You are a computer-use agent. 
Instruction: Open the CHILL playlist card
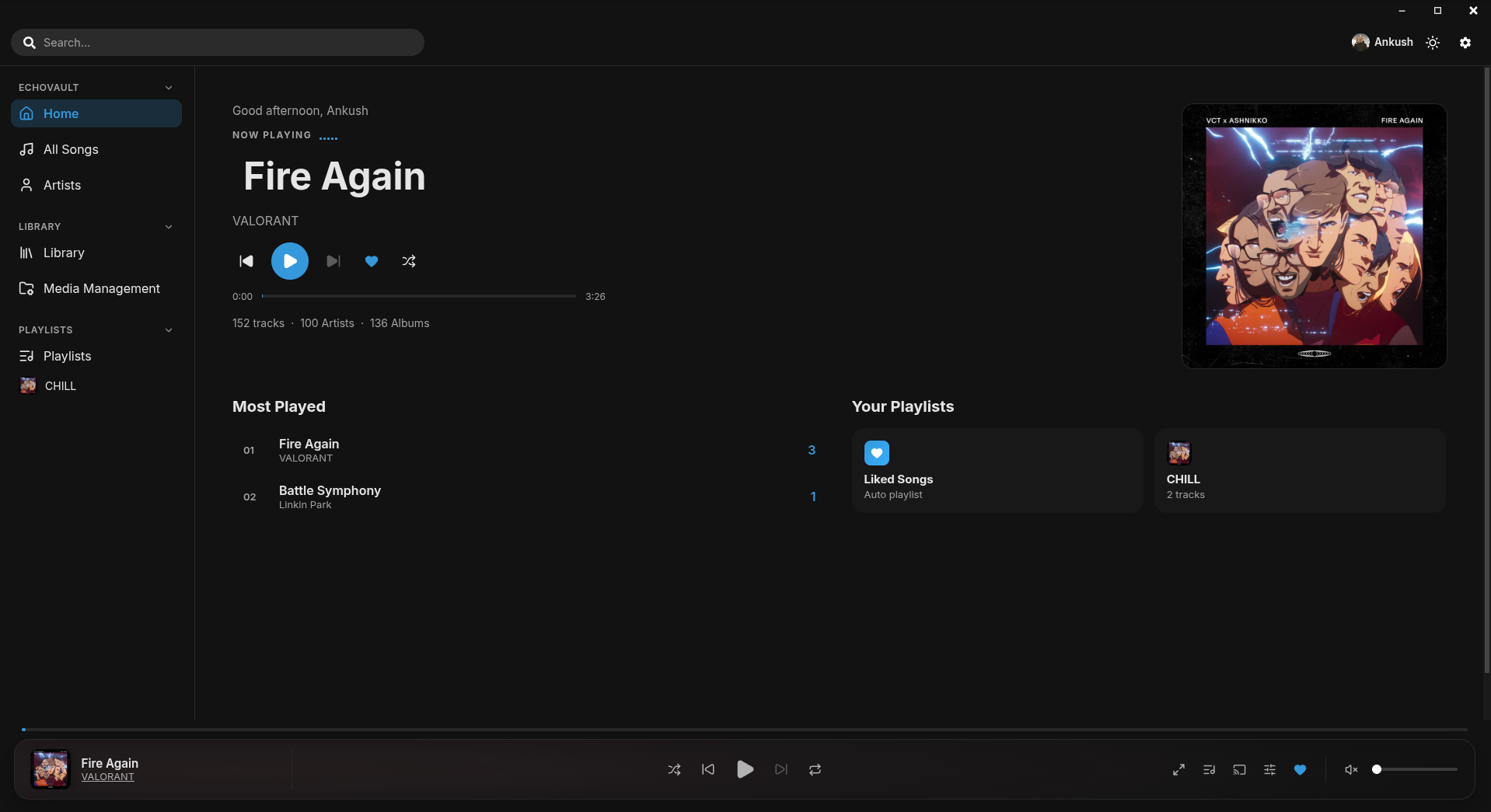[x=1300, y=470]
